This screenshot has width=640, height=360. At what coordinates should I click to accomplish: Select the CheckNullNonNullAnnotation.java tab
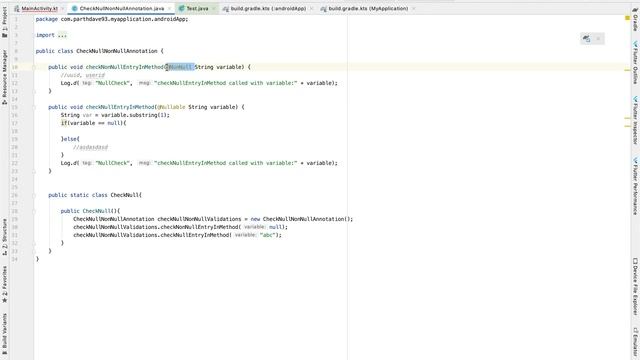click(122, 8)
